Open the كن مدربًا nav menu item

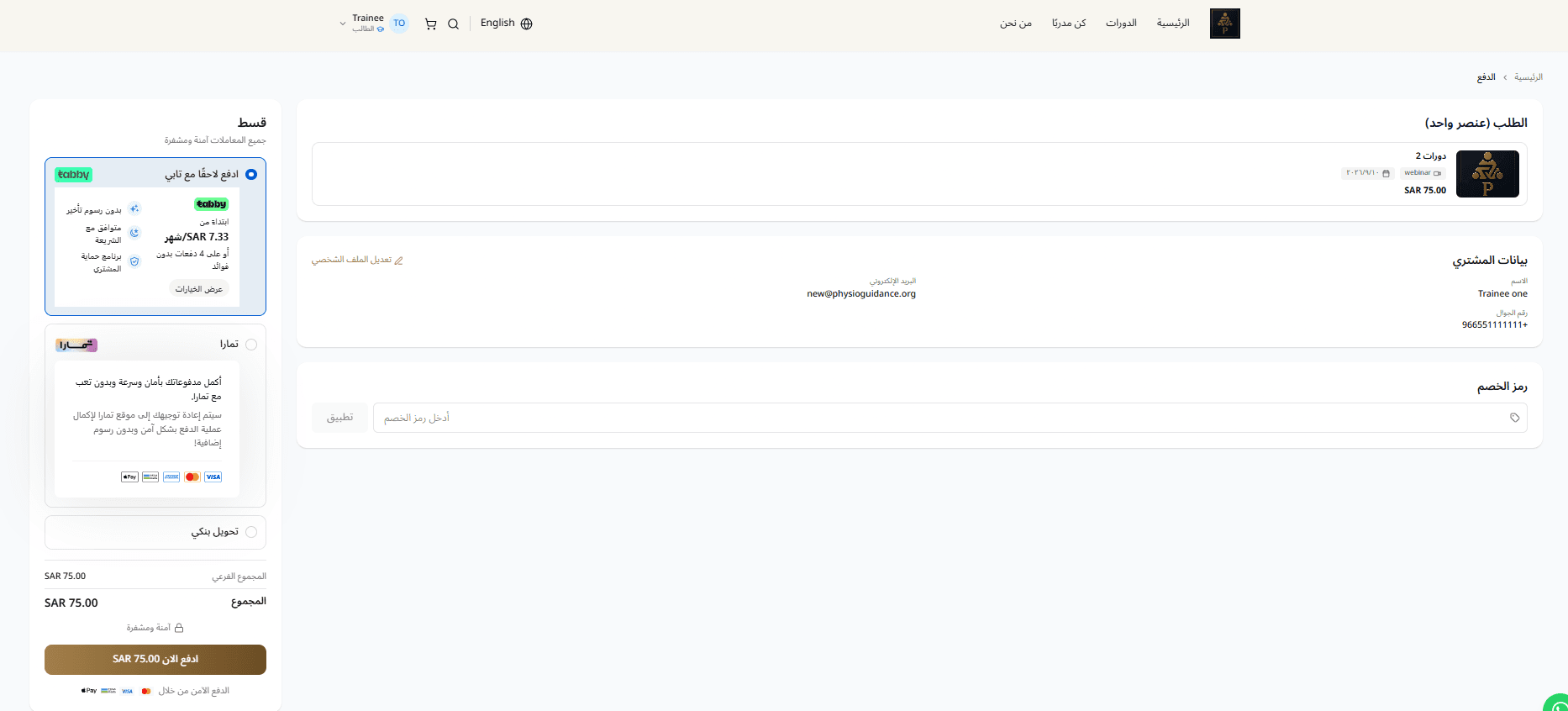click(1069, 24)
